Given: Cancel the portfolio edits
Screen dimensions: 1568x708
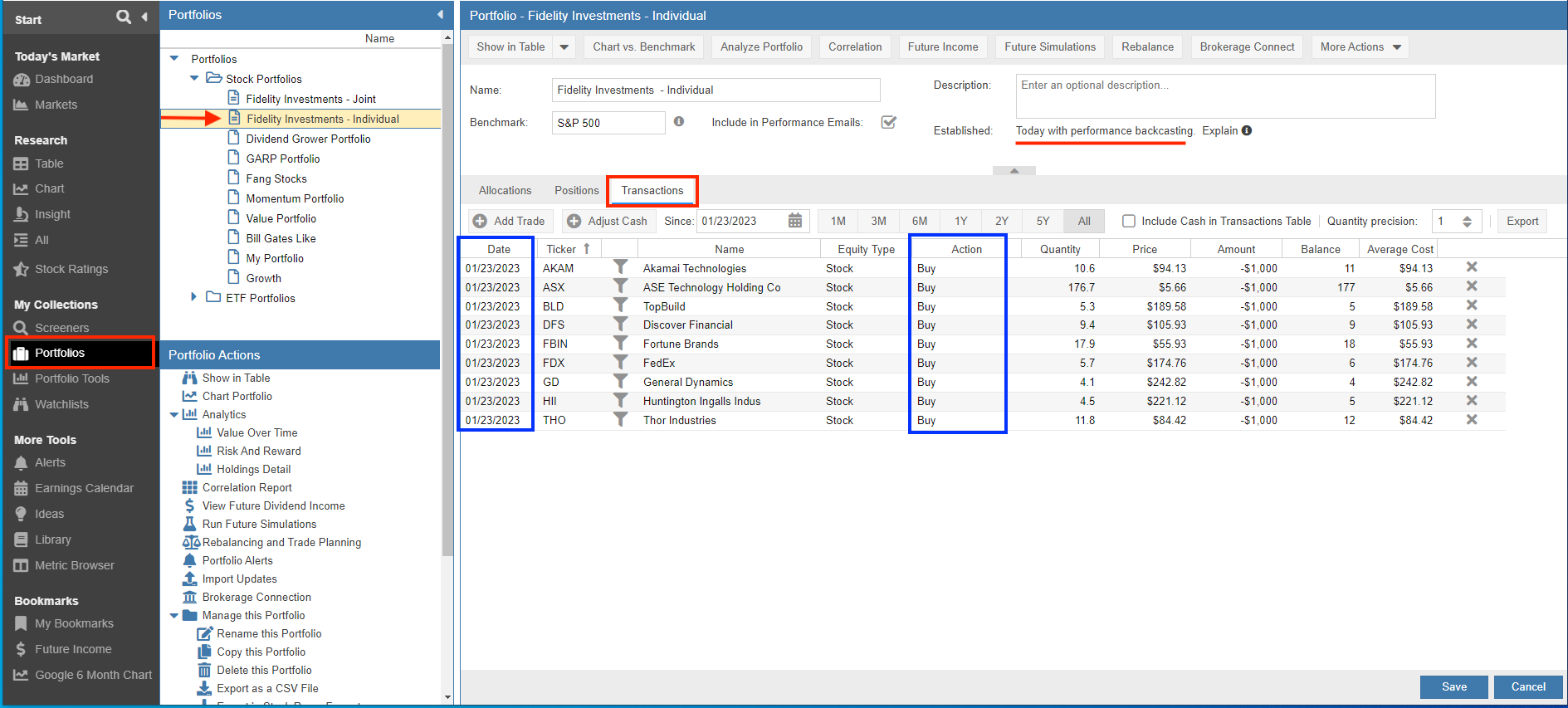Looking at the screenshot, I should [1528, 686].
